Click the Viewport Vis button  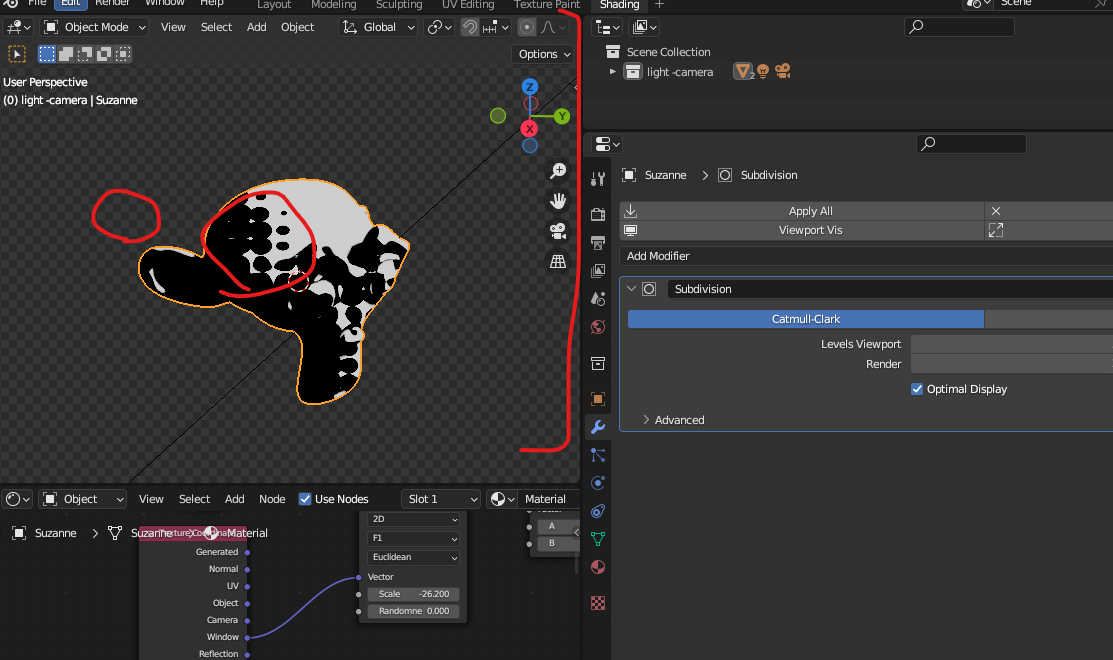click(x=802, y=230)
